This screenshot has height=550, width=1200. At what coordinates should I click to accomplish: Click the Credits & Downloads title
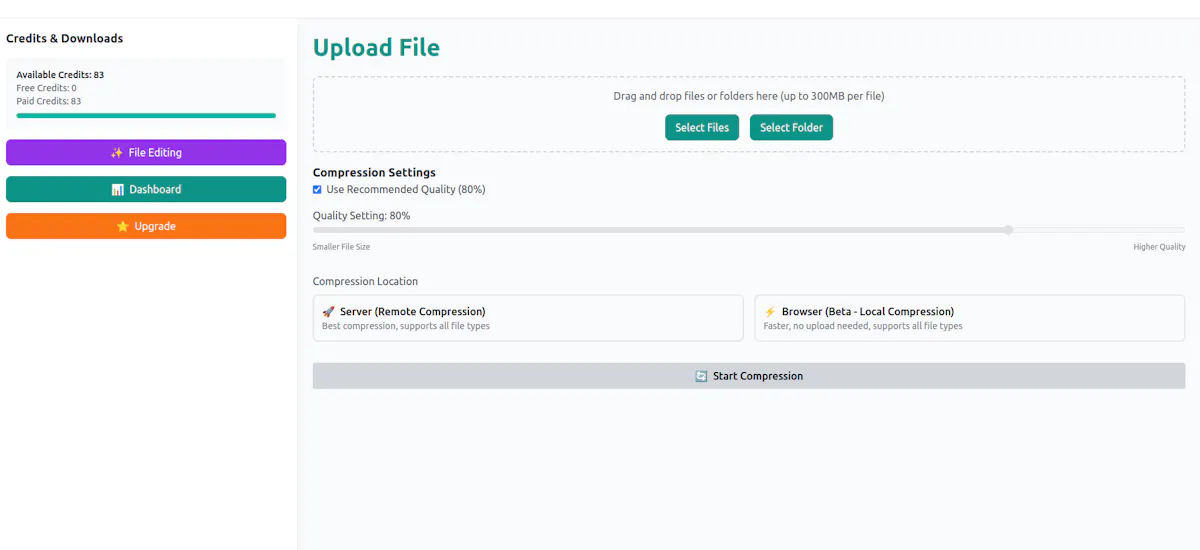tap(65, 39)
